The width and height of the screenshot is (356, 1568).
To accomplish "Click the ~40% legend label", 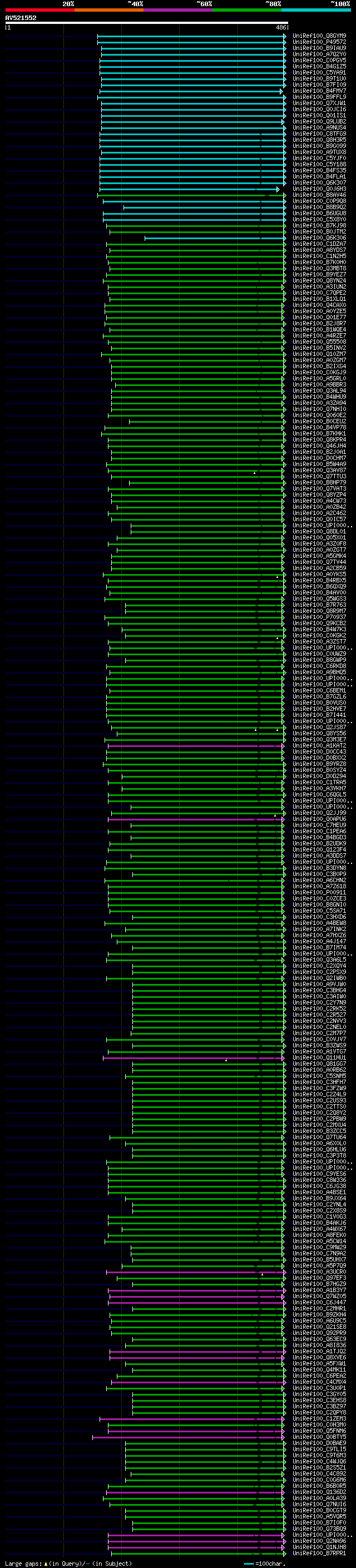I will [x=135, y=4].
